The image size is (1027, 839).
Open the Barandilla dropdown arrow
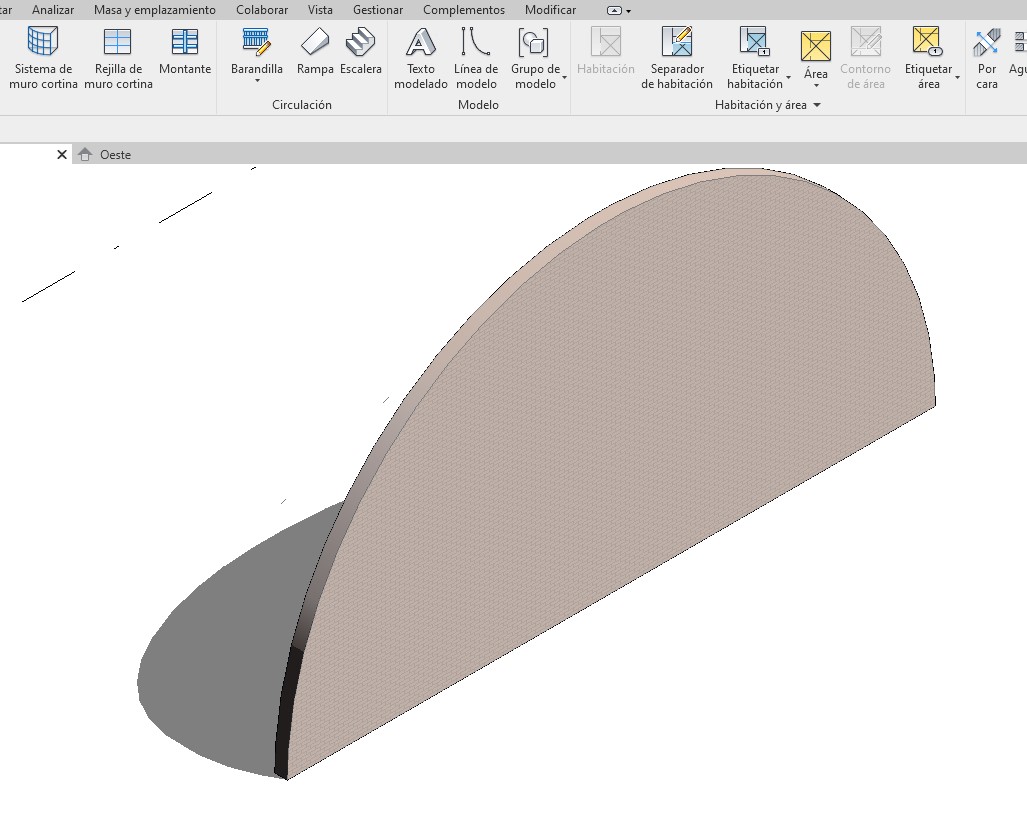(x=257, y=82)
